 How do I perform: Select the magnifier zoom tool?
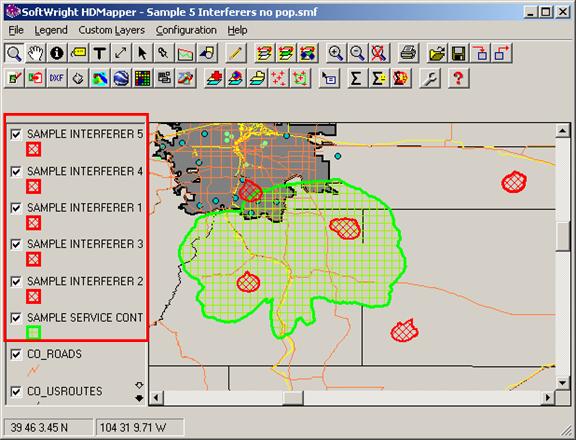[14, 53]
